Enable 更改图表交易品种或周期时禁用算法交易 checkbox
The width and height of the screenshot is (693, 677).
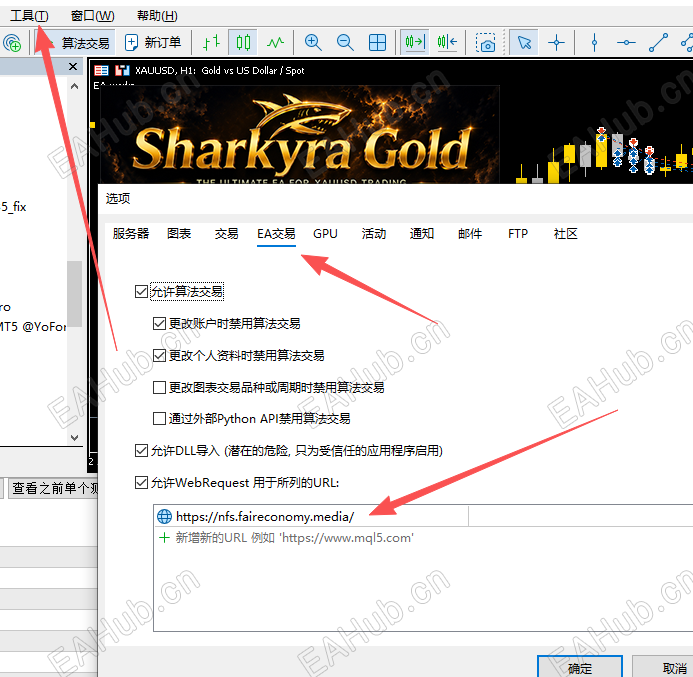coord(159,388)
